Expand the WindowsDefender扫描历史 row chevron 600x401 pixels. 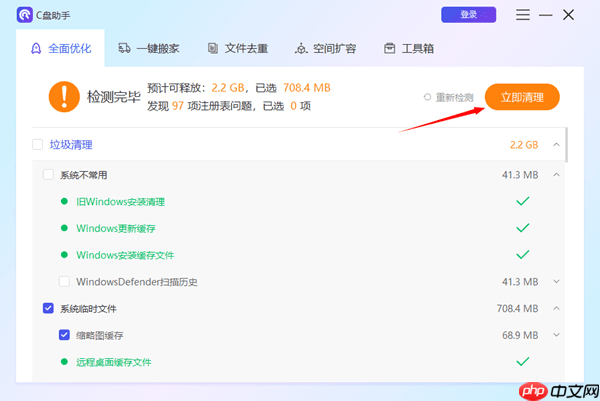556,282
